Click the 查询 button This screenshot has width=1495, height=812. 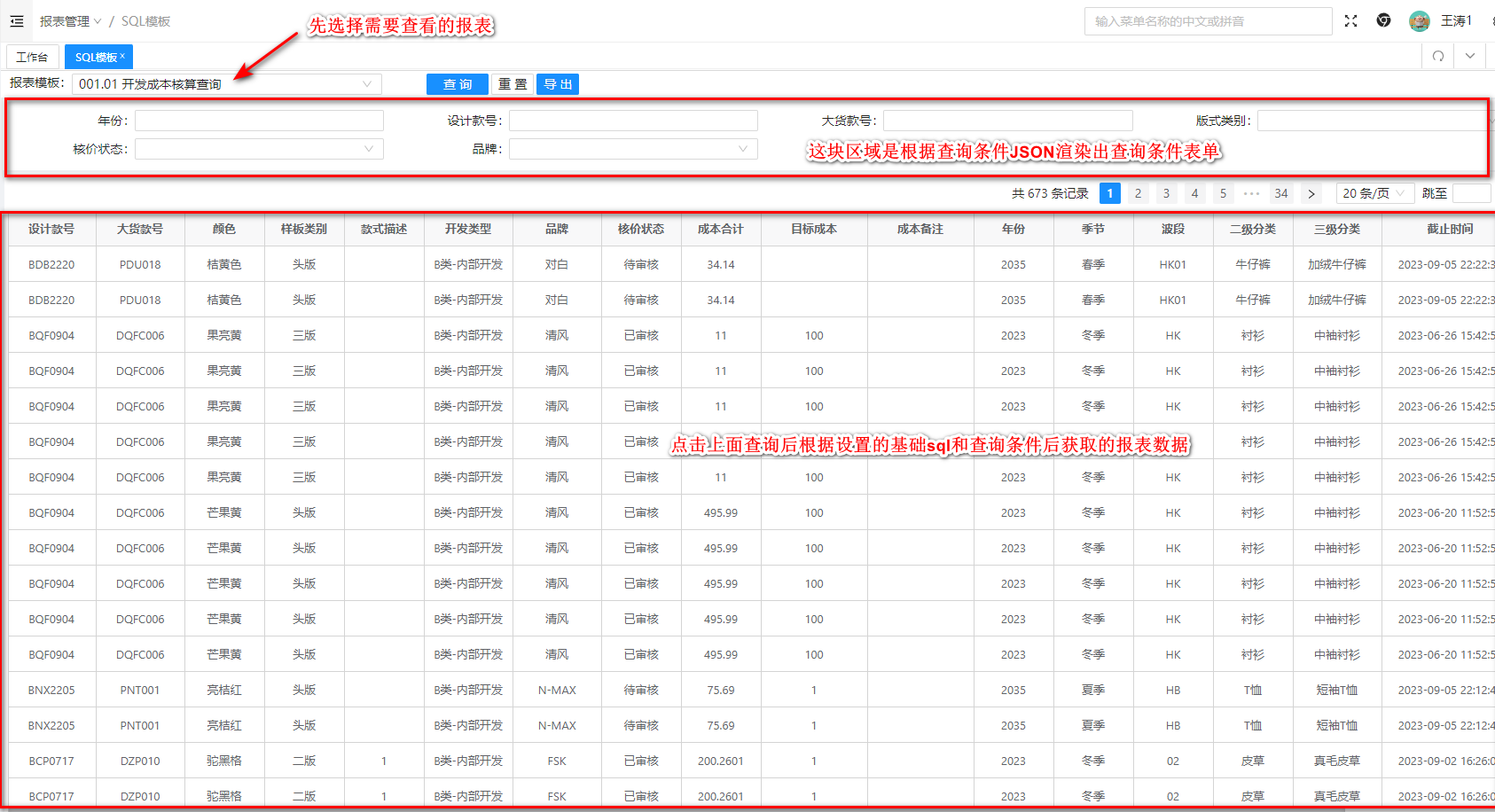pos(457,84)
